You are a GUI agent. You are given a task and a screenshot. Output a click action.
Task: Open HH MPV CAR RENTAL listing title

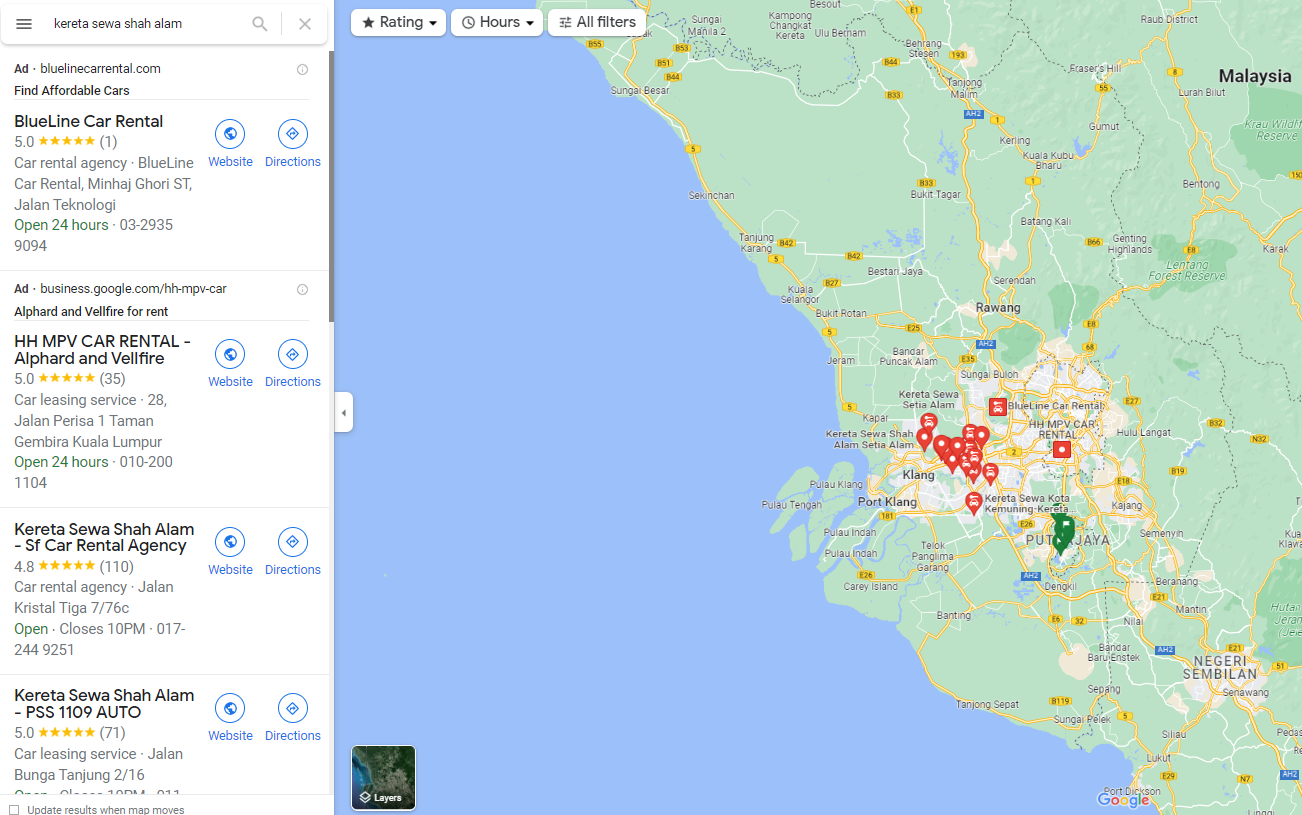coord(102,349)
